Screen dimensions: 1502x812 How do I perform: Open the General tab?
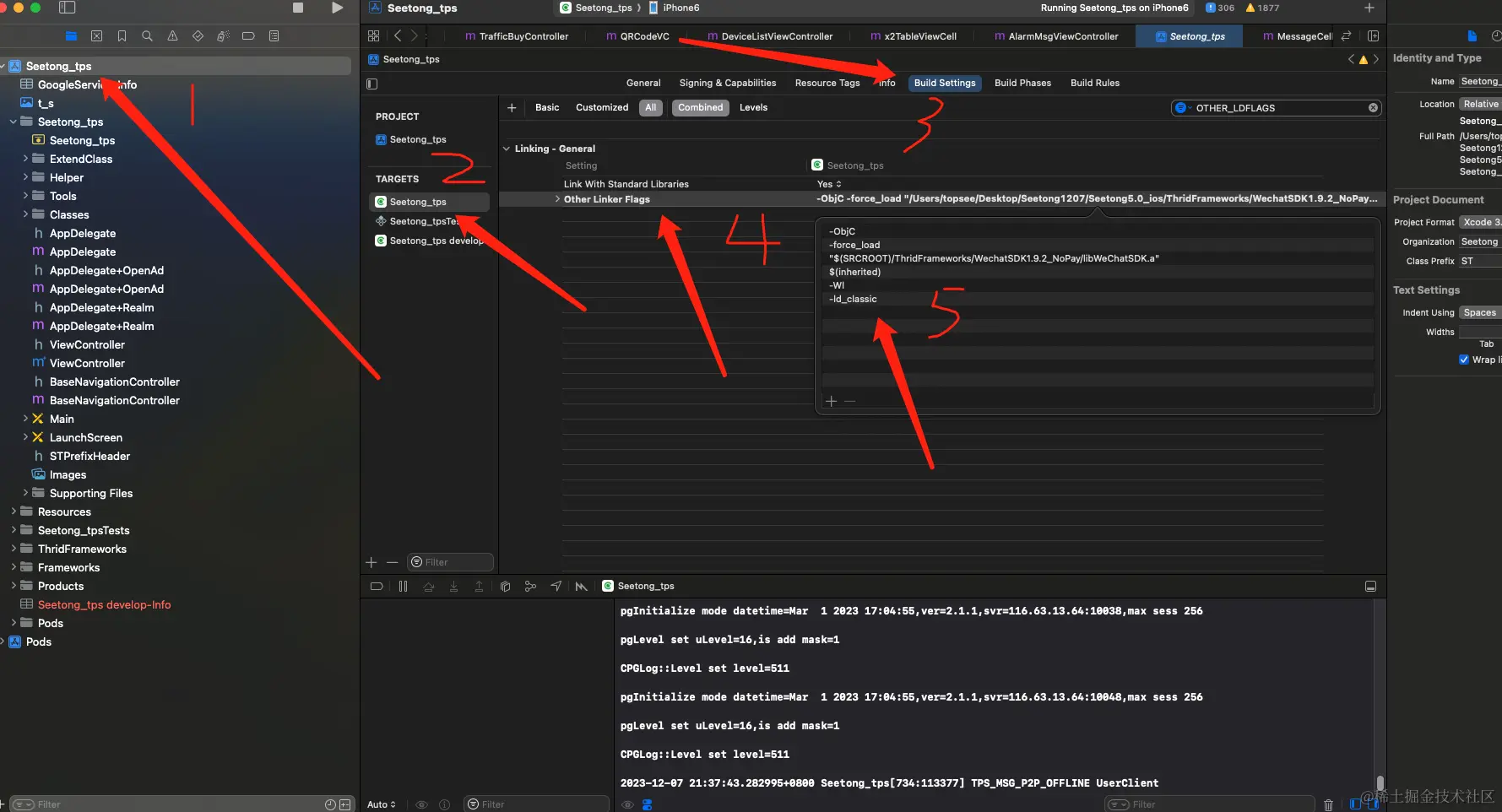click(643, 84)
